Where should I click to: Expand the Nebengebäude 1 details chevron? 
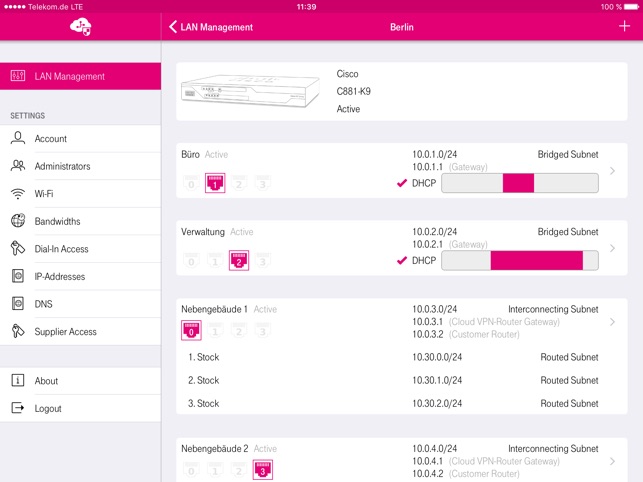pyautogui.click(x=612, y=322)
